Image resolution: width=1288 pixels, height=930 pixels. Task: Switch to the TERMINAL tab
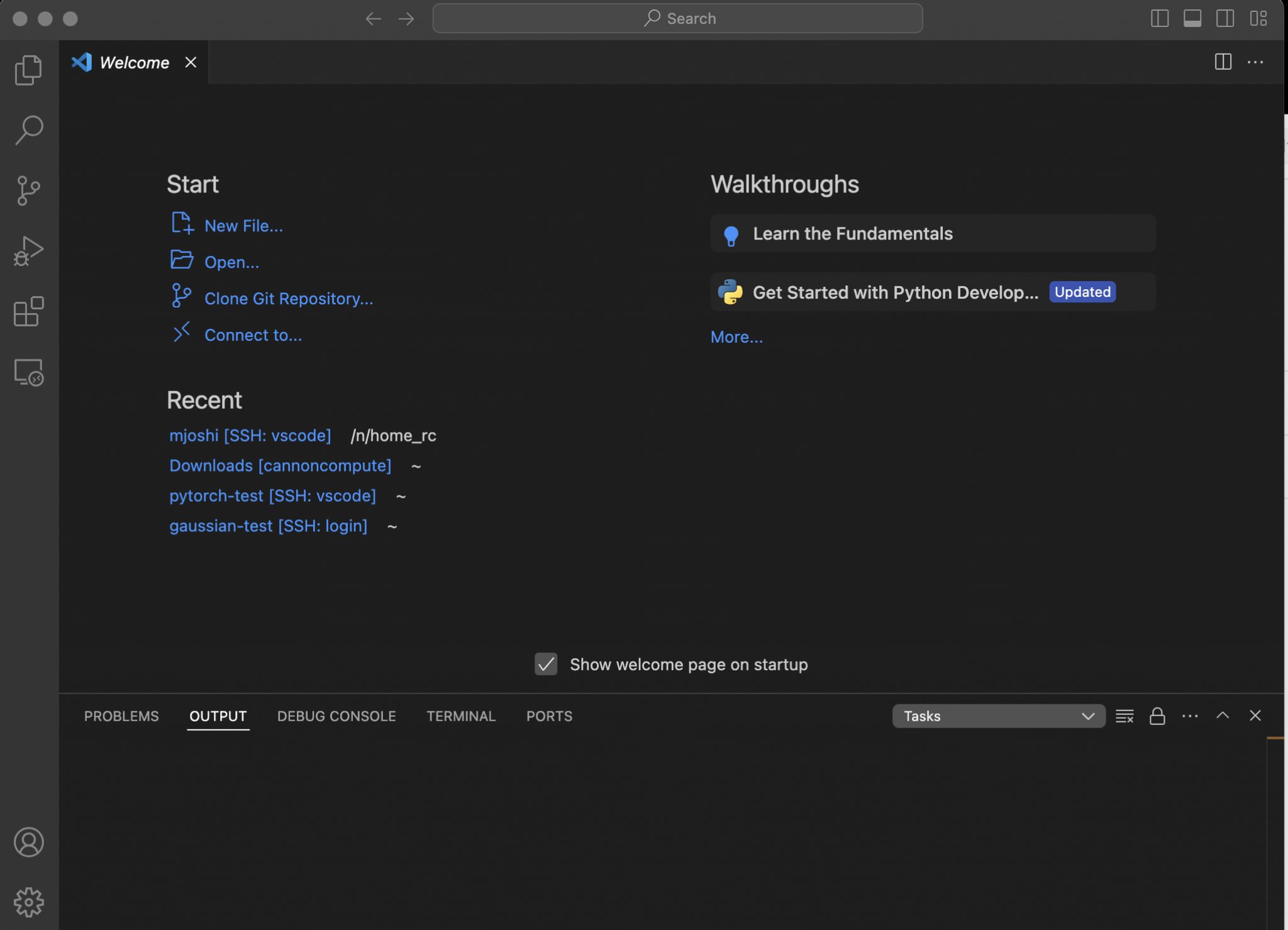(x=460, y=716)
